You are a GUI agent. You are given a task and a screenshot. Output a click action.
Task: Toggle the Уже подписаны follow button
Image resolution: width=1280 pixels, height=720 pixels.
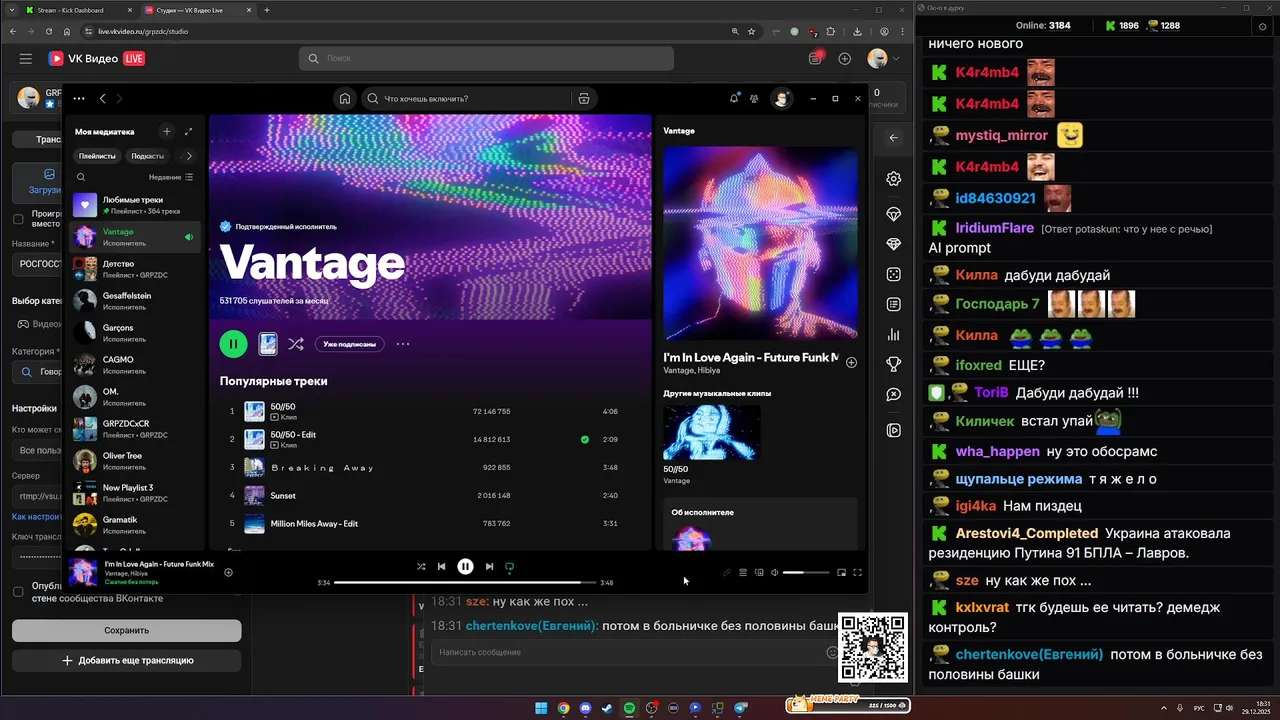350,344
